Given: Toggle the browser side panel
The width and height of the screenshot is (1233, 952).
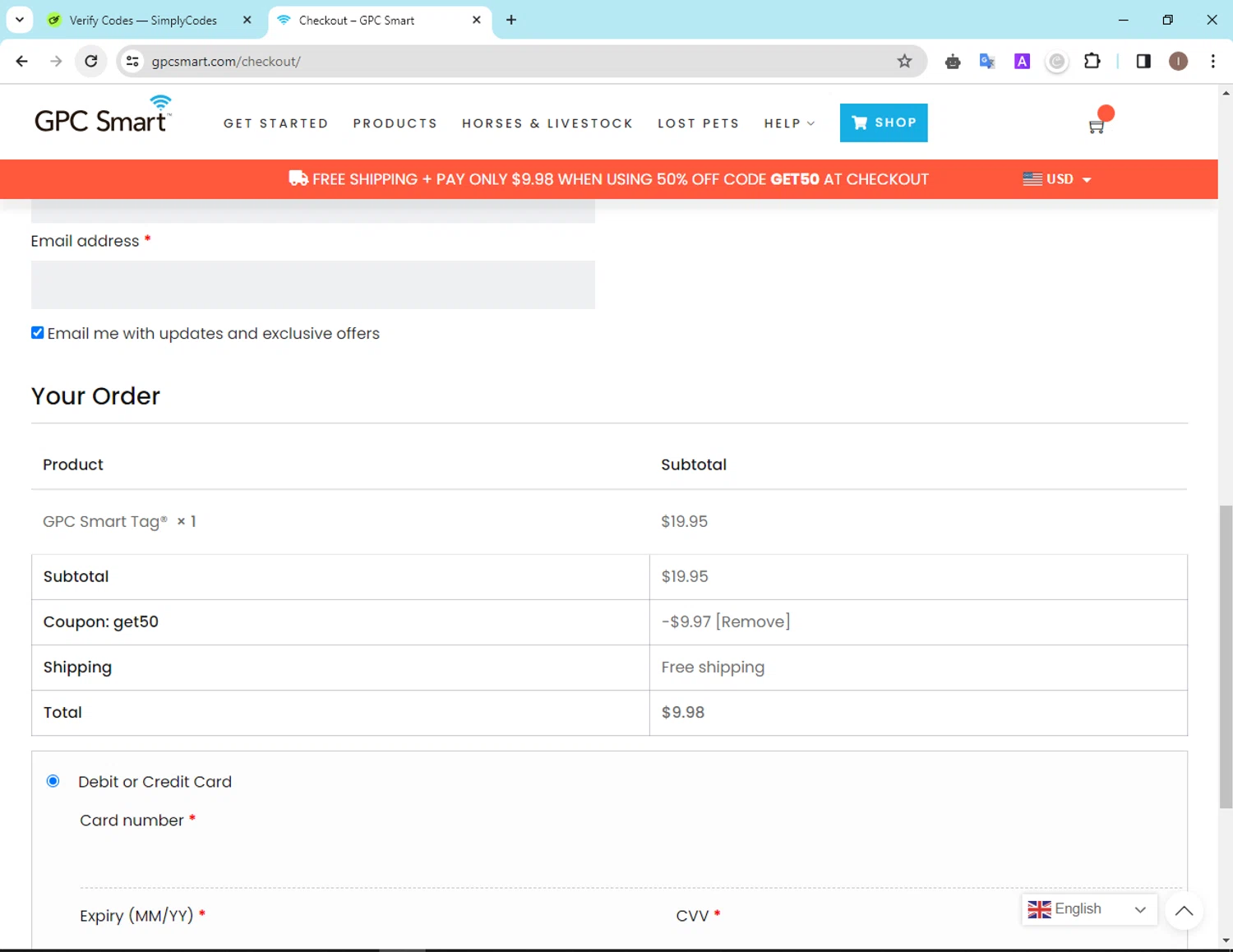Looking at the screenshot, I should pos(1143,61).
